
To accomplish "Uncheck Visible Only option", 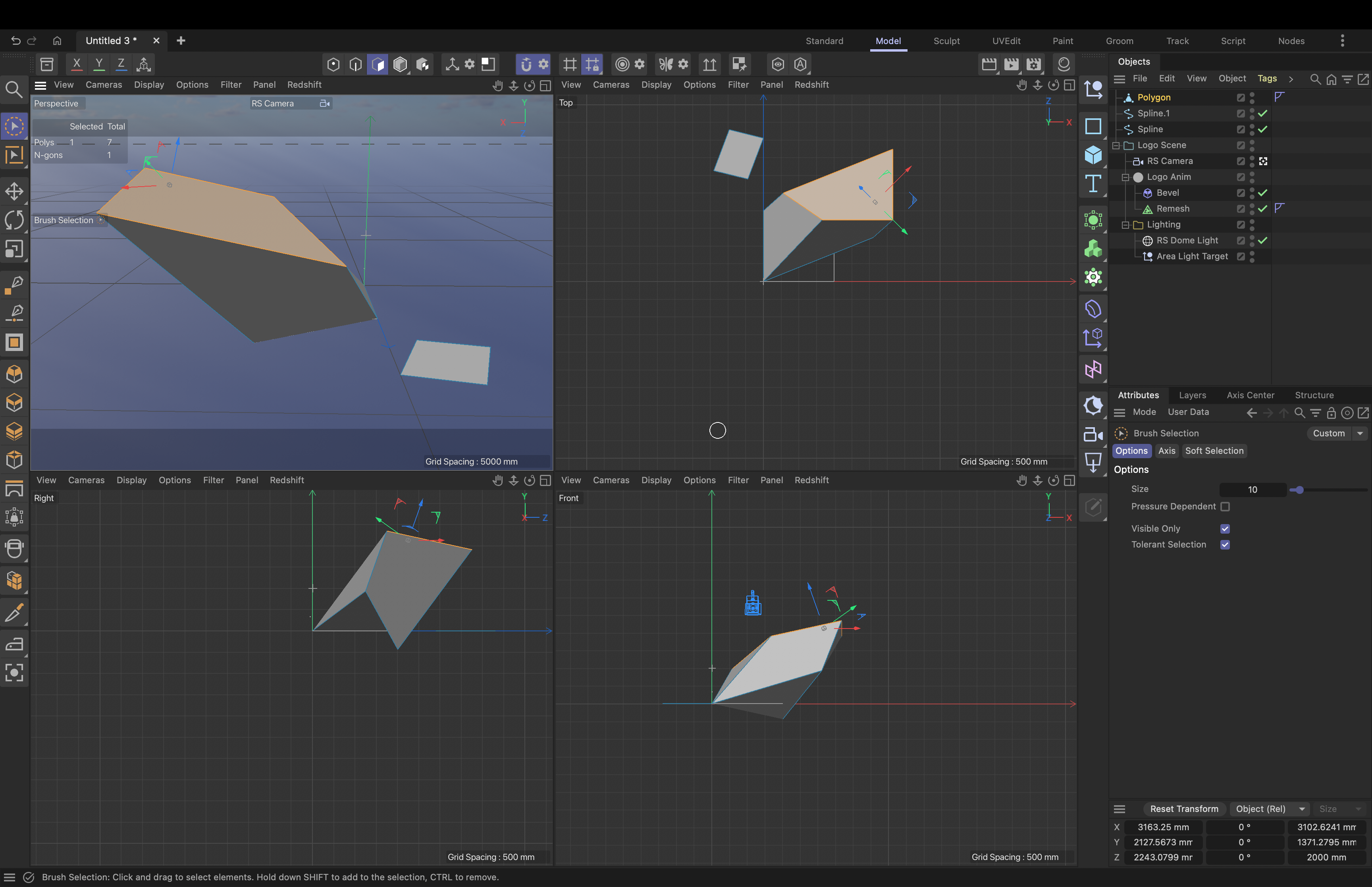I will pos(1225,529).
